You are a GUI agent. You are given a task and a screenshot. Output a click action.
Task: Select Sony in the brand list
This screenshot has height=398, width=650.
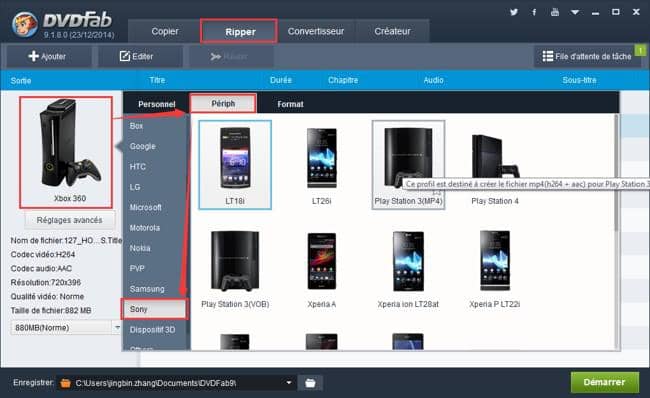click(x=154, y=309)
